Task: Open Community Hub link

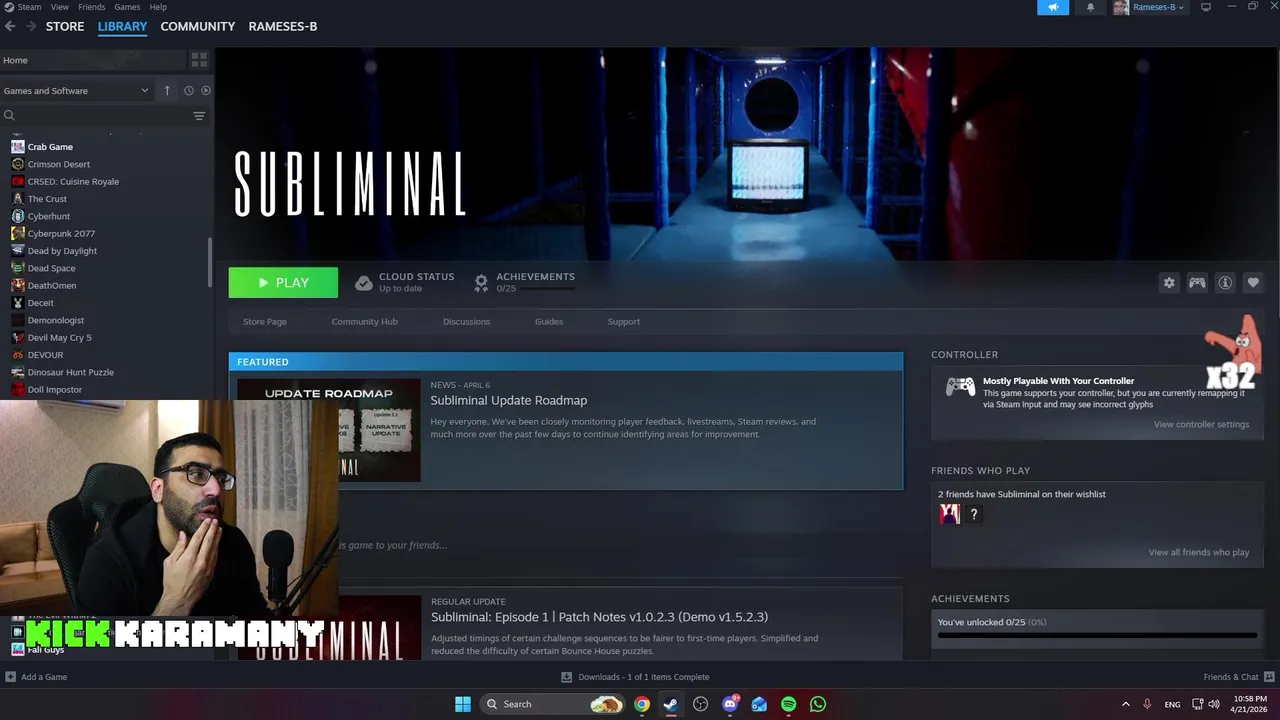Action: tap(364, 322)
